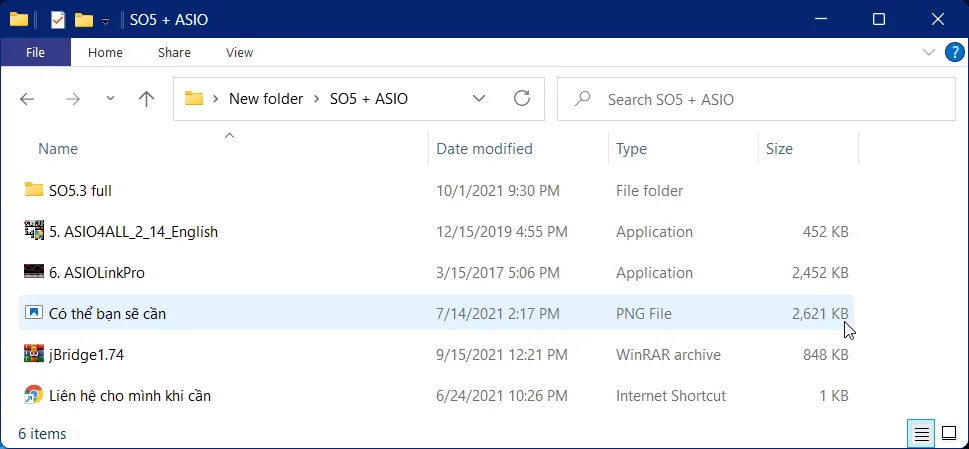Open the address bar history dropdown
Image resolution: width=969 pixels, height=449 pixels.
[478, 98]
